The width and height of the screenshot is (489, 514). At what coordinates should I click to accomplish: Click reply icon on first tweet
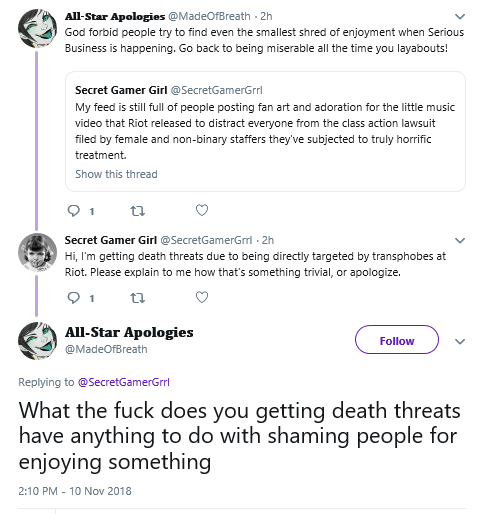(74, 211)
